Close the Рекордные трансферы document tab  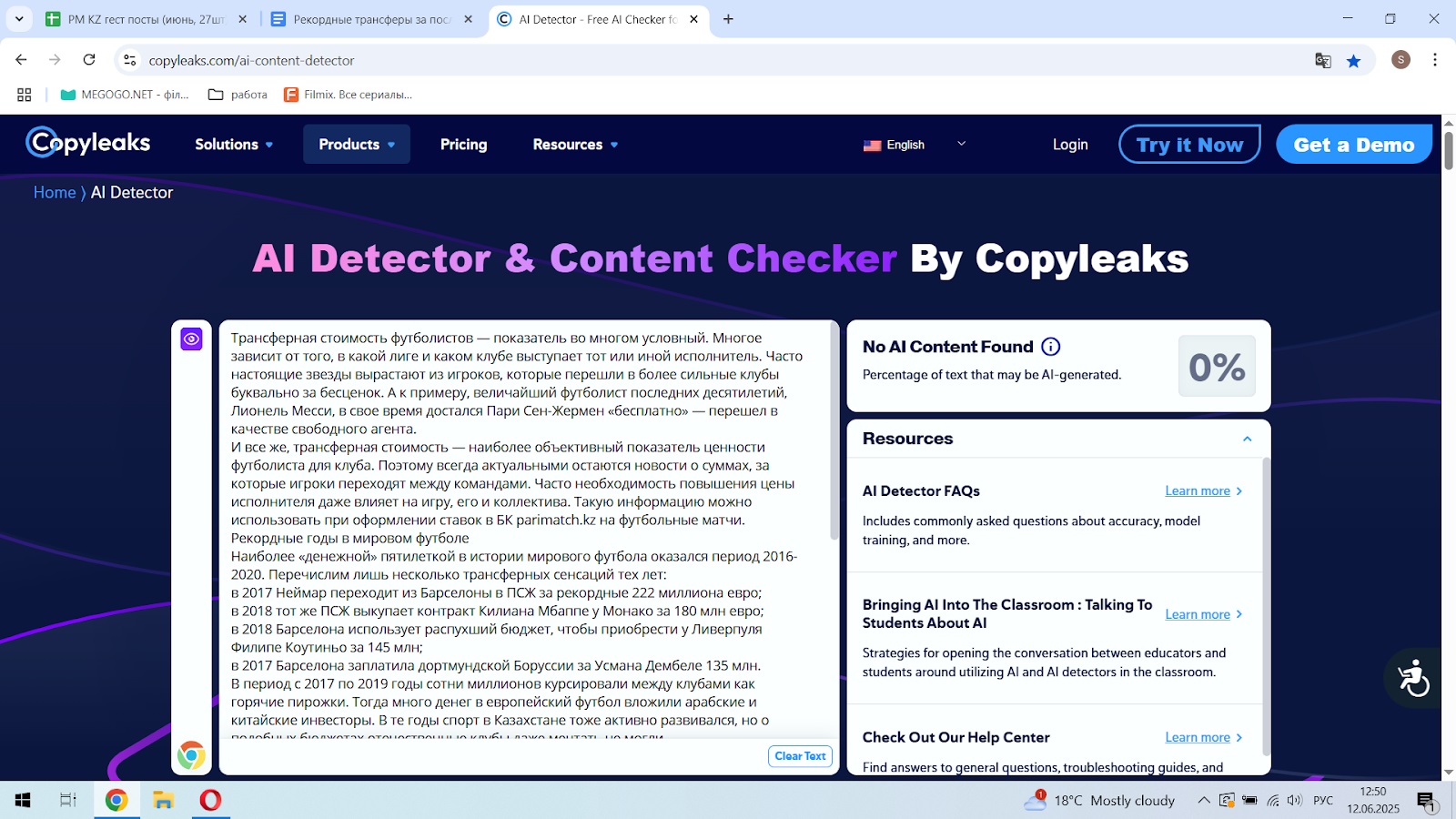pos(468,19)
